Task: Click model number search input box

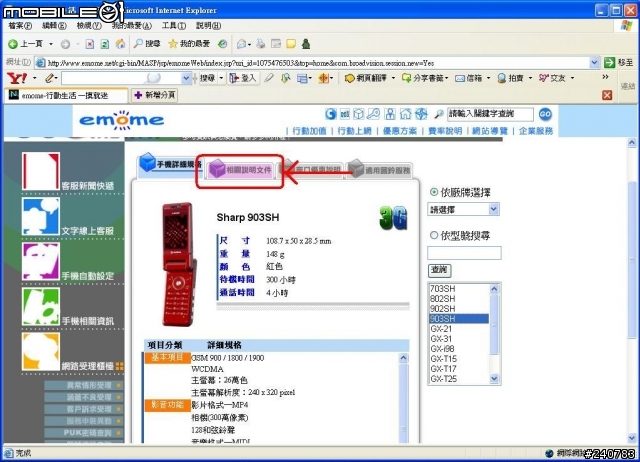Action: pos(464,253)
